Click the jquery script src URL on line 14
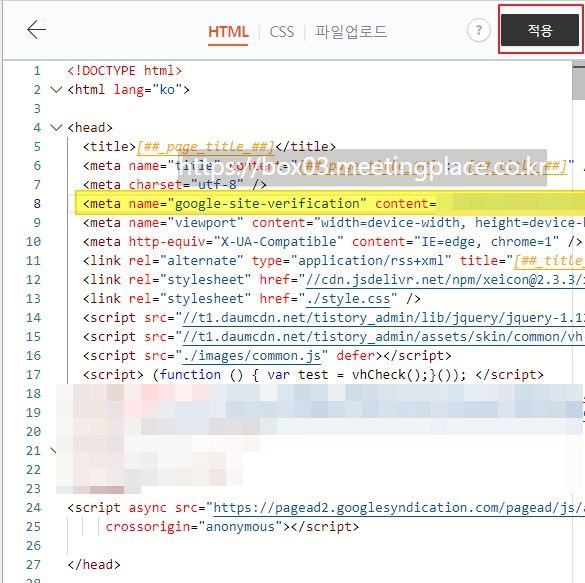The image size is (585, 583). pyautogui.click(x=384, y=318)
